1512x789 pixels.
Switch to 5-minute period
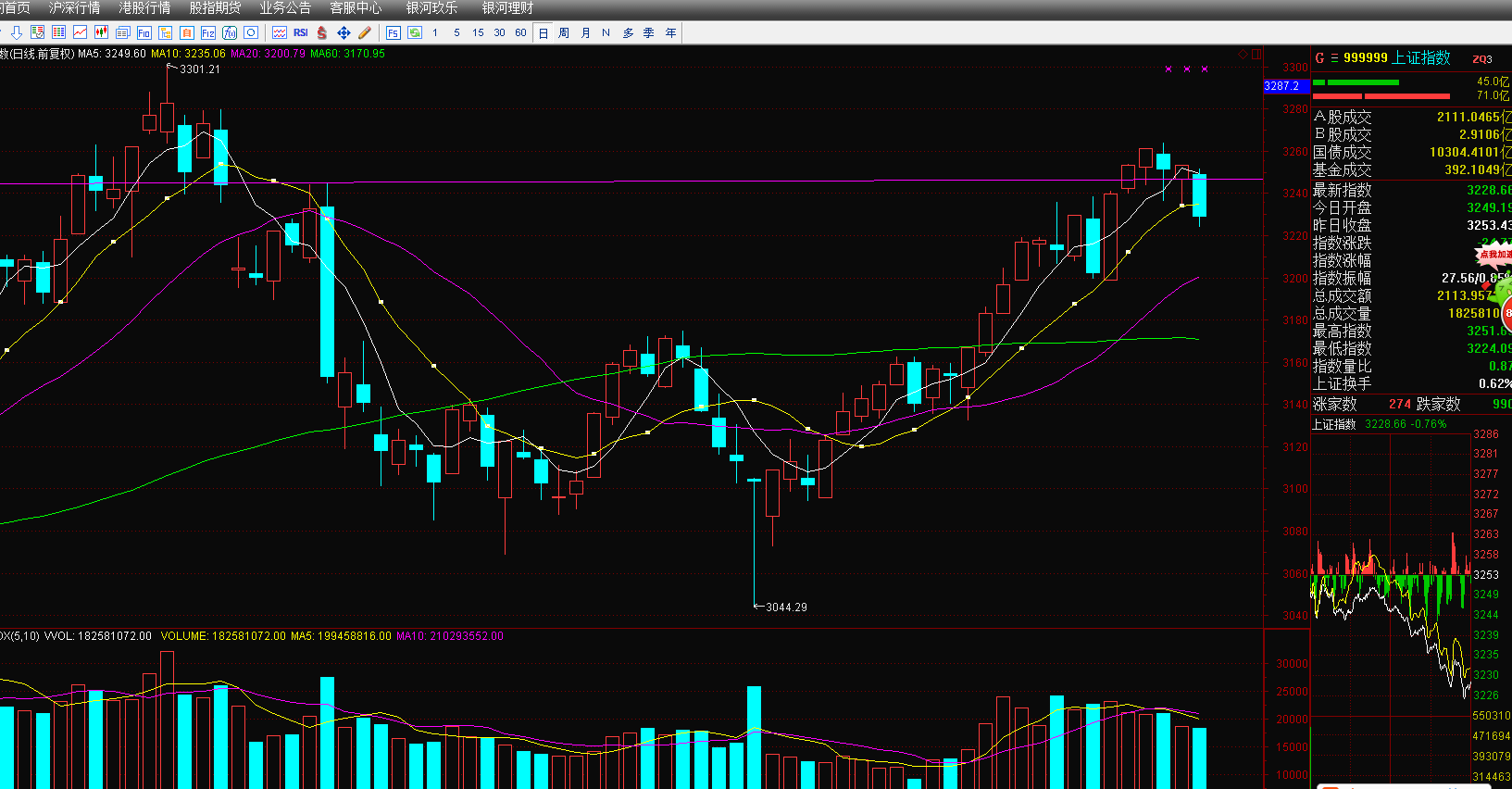(456, 32)
